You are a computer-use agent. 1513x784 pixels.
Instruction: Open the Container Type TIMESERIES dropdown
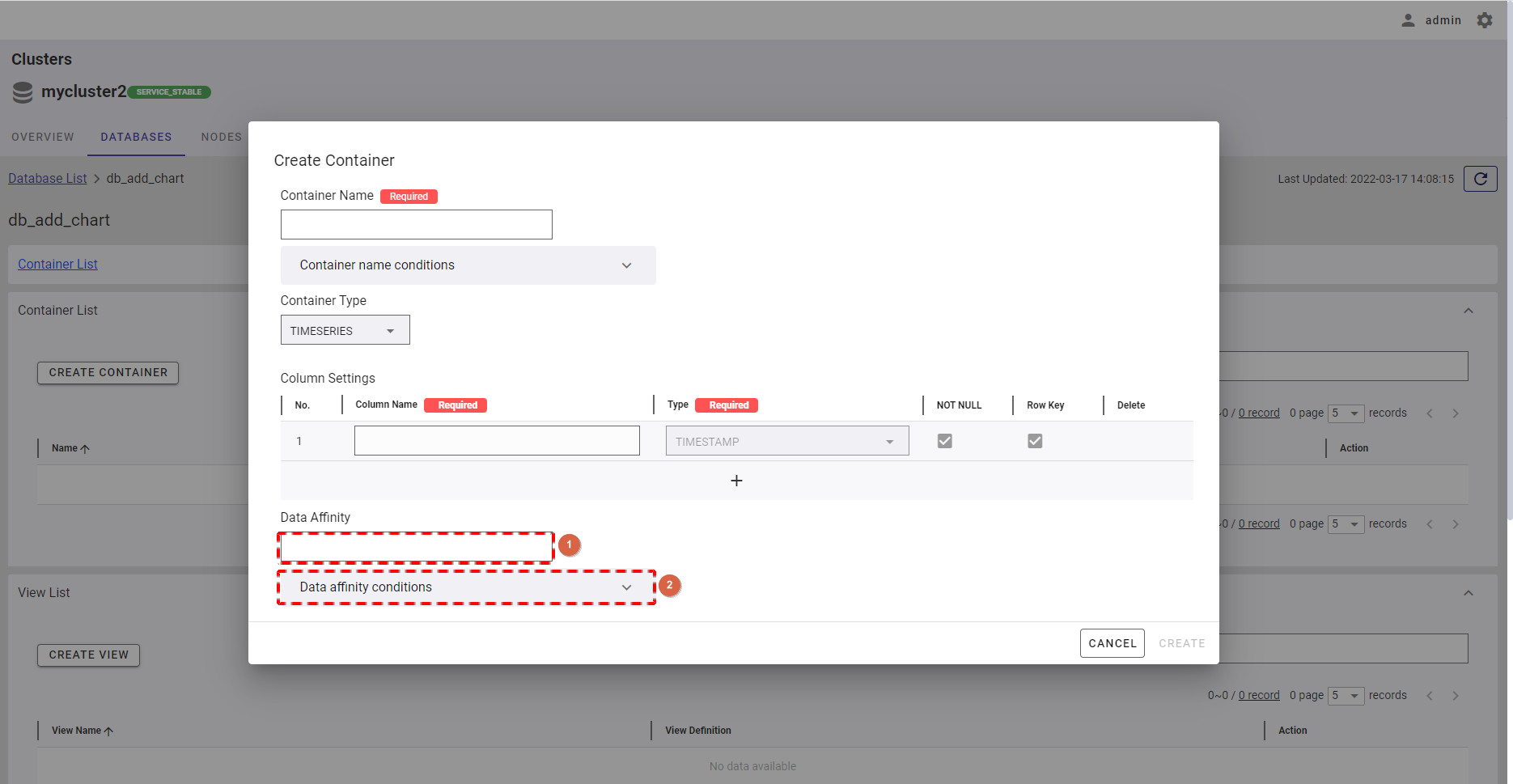pyautogui.click(x=345, y=330)
